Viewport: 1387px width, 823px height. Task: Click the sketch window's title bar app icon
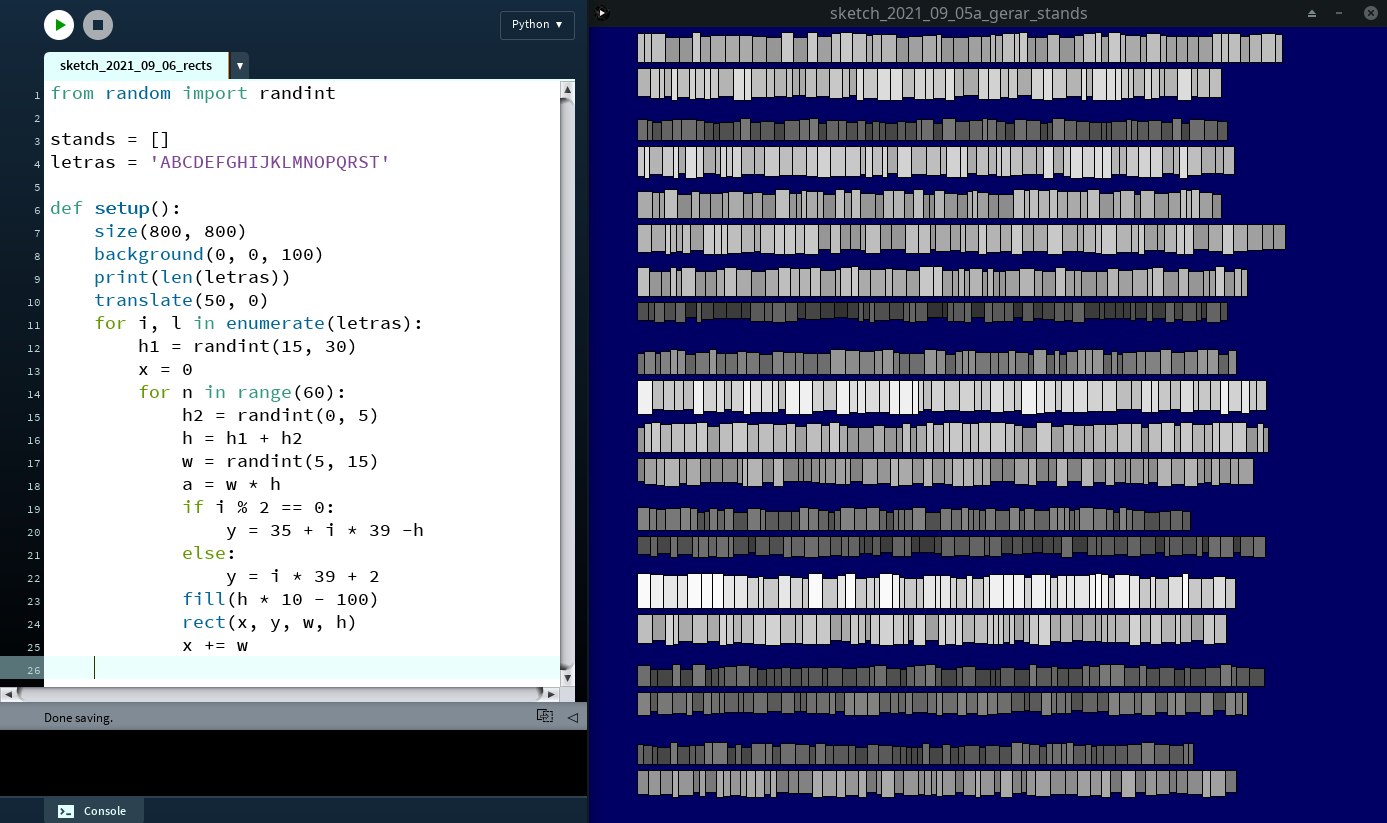coord(600,13)
